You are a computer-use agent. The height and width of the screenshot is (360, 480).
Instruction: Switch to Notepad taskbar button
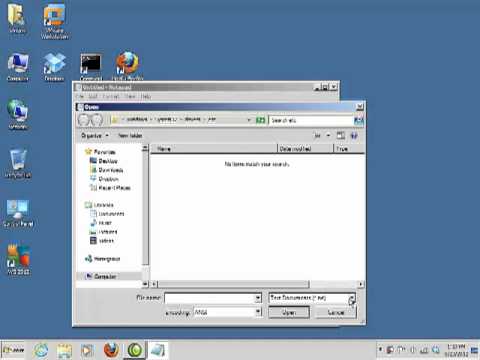(158, 350)
